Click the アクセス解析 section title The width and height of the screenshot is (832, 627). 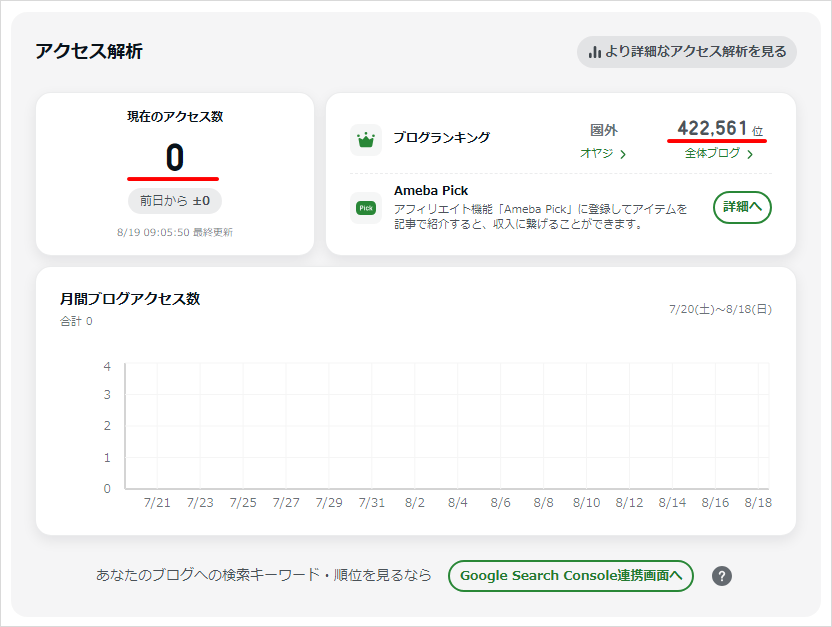click(x=89, y=51)
